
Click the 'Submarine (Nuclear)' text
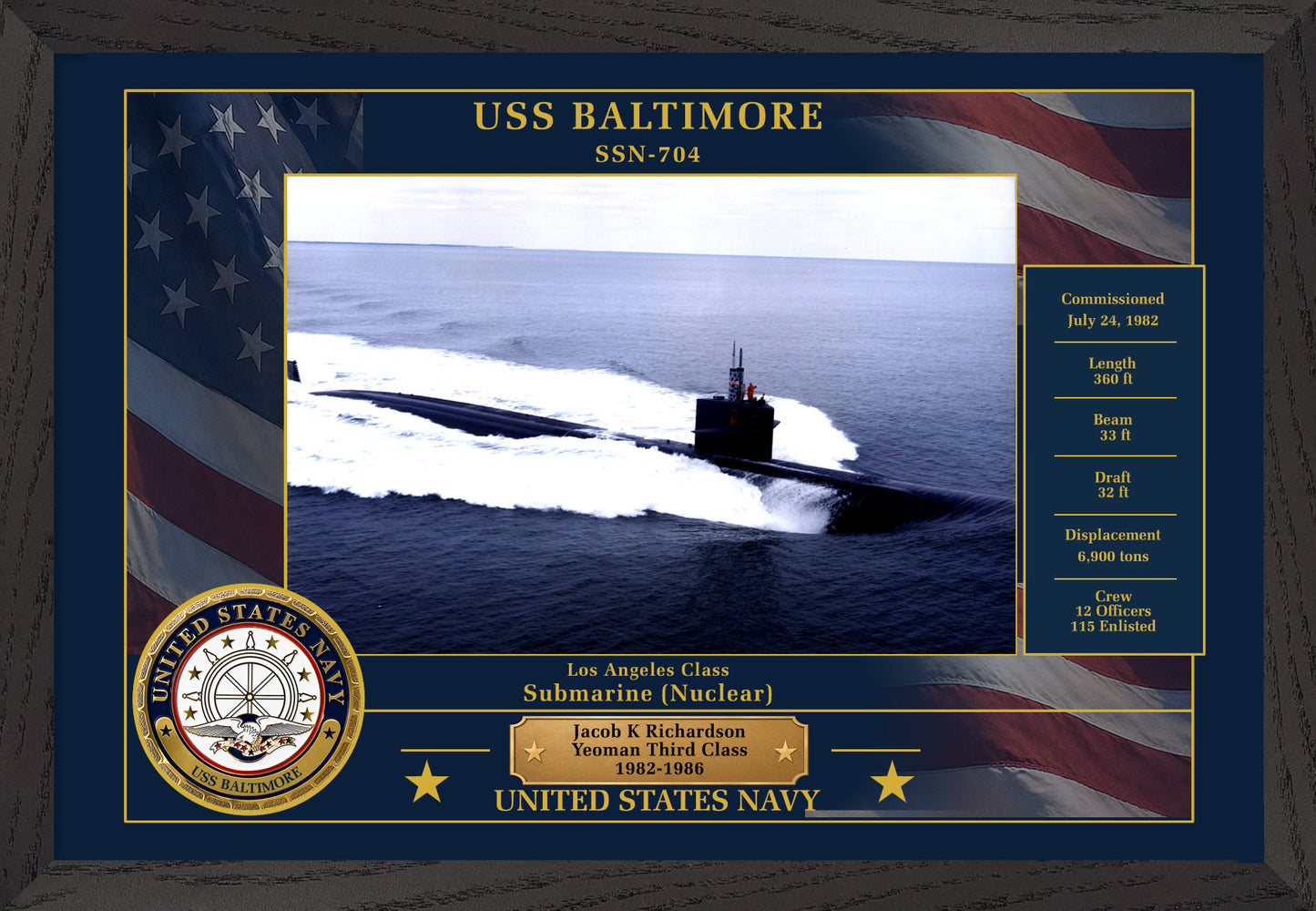click(x=648, y=694)
